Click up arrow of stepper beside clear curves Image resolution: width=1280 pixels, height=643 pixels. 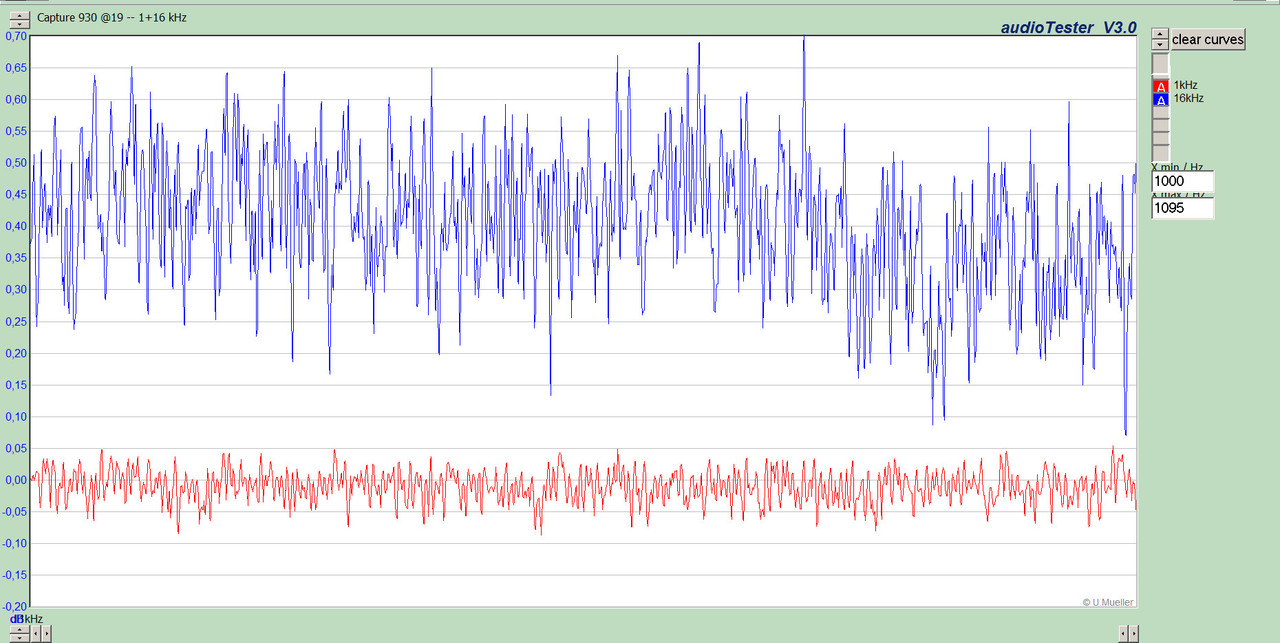(x=1160, y=34)
